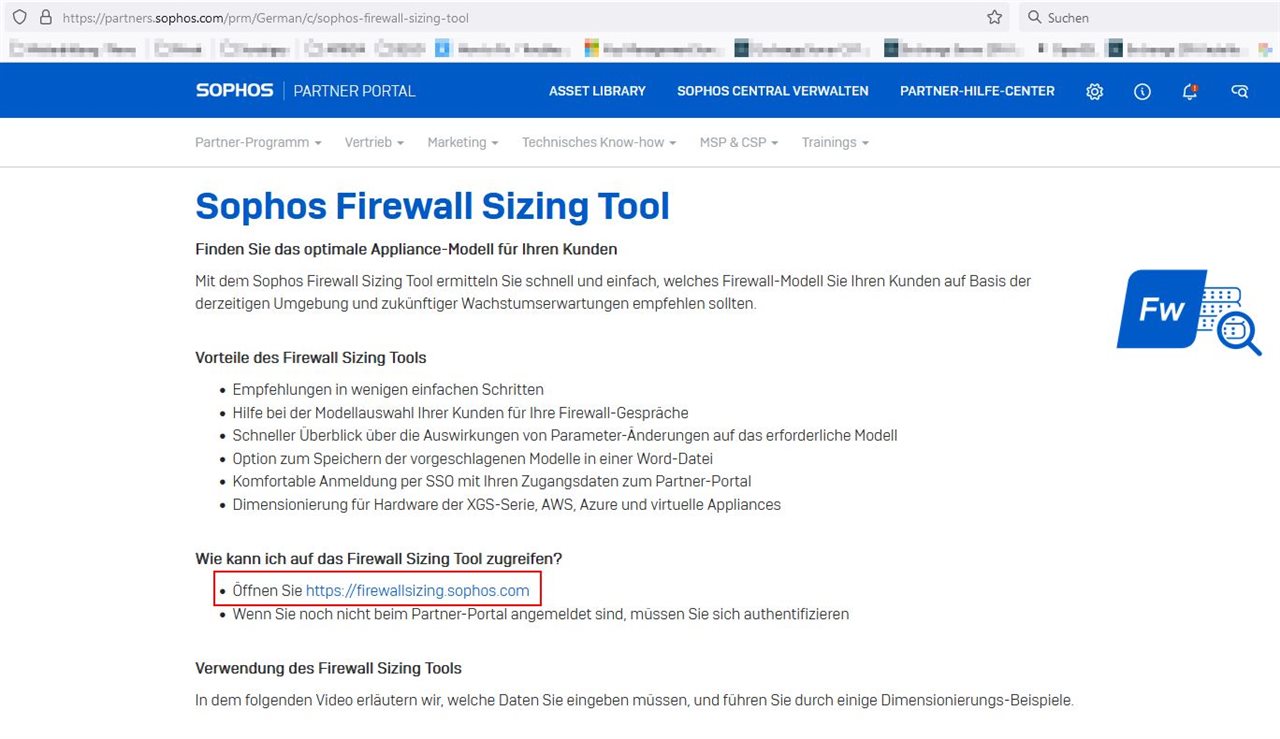Open Partner-Hilfe-Center

[977, 91]
